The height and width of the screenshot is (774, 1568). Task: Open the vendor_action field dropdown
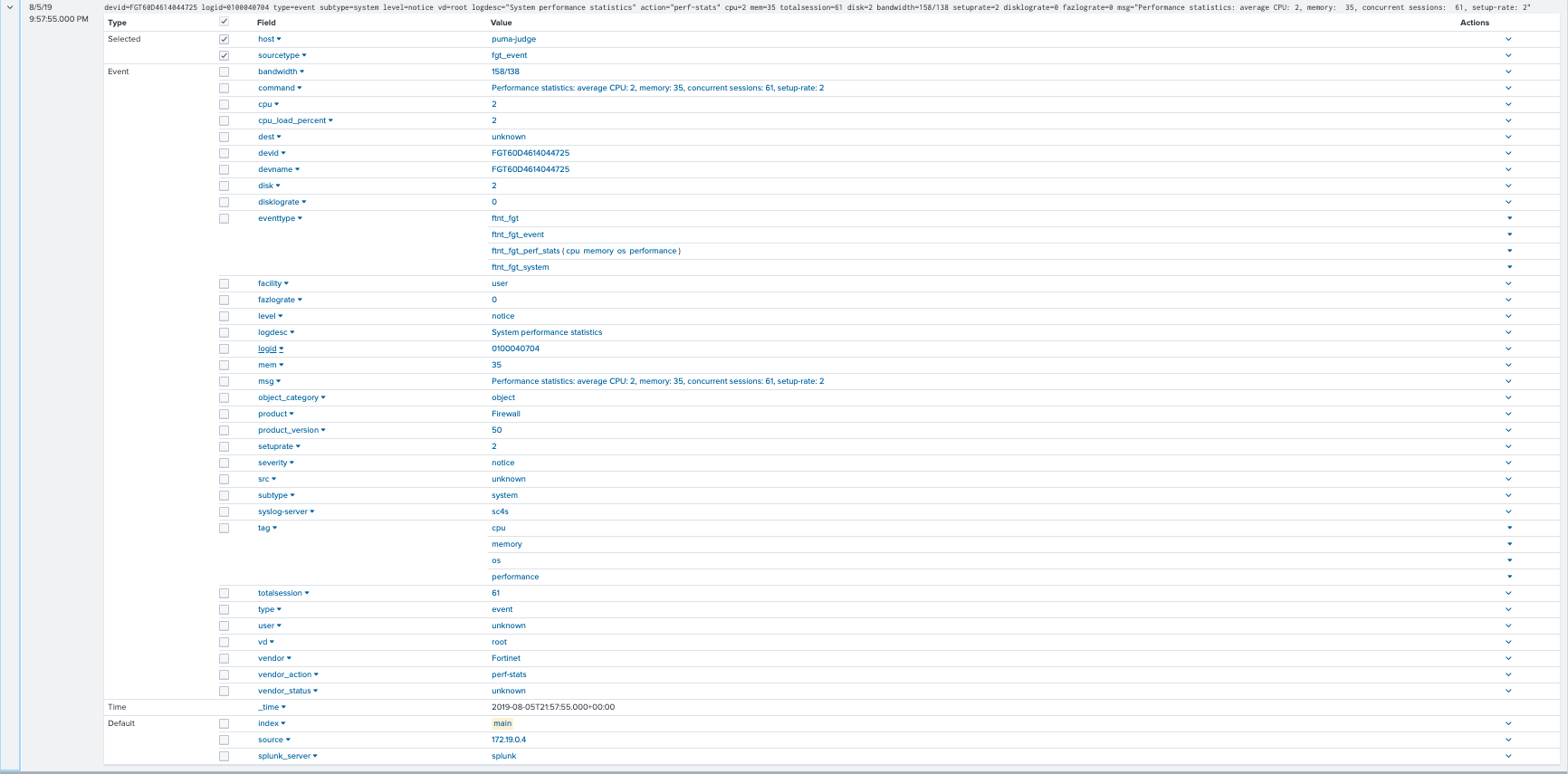(288, 674)
